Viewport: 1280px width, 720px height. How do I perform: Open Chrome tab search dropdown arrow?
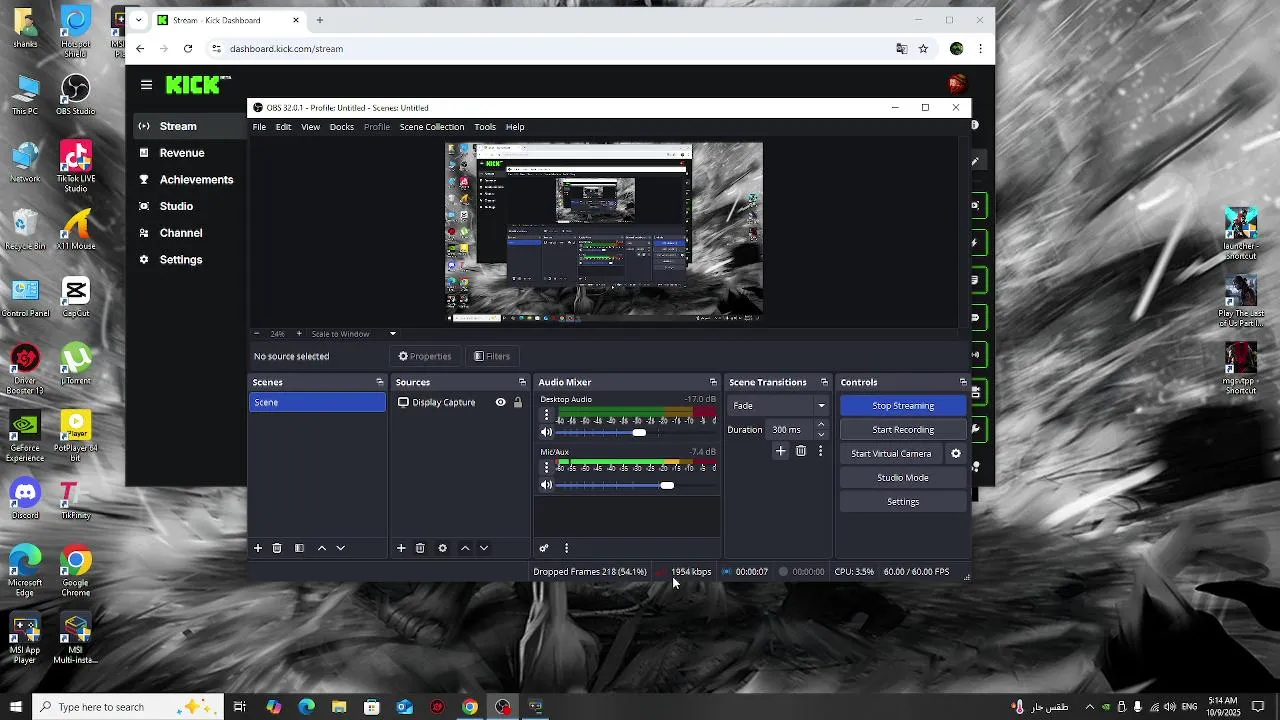(139, 20)
